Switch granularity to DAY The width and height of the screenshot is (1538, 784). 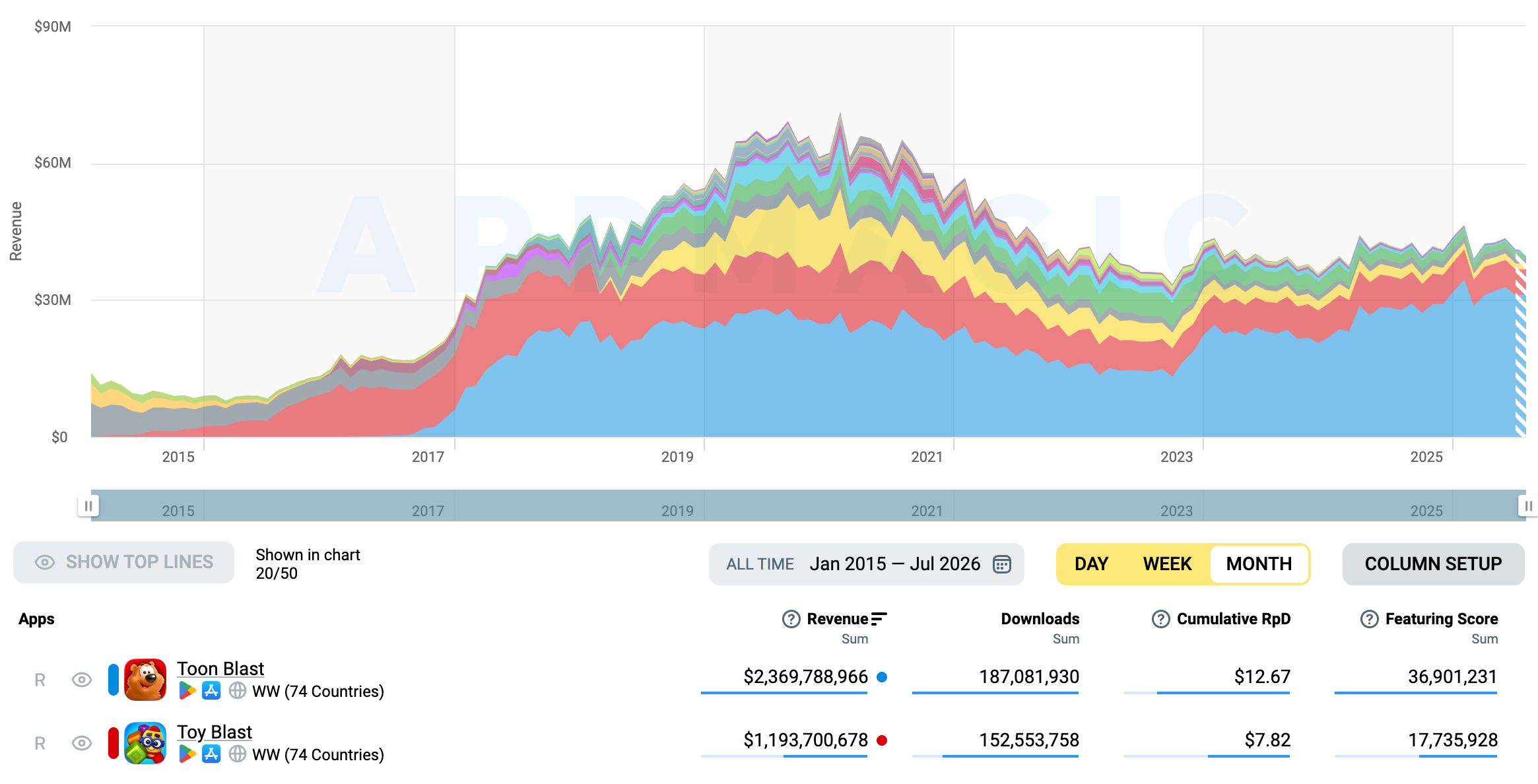tap(1091, 564)
